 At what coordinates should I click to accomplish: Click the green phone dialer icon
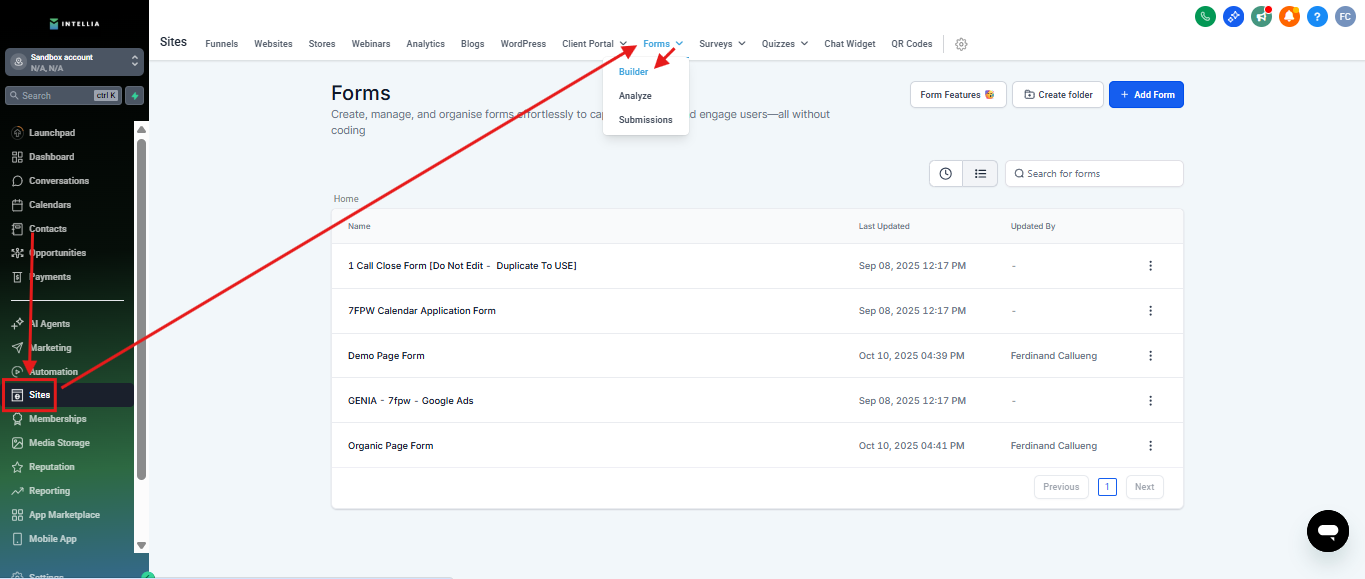[1205, 16]
